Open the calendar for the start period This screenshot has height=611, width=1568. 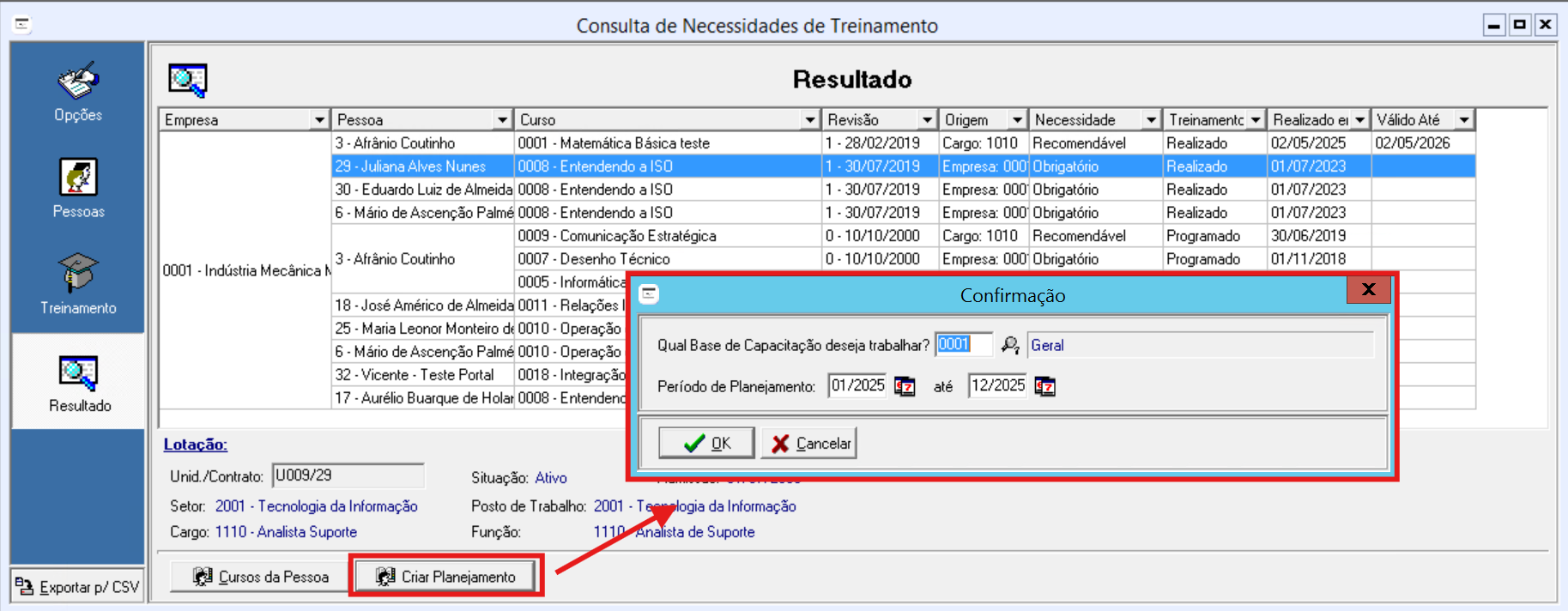(x=905, y=386)
